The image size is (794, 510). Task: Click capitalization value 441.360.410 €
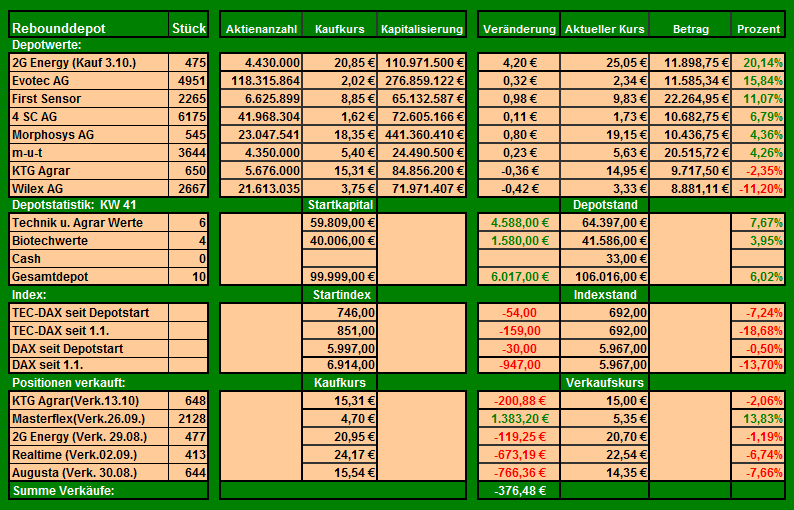(422, 135)
